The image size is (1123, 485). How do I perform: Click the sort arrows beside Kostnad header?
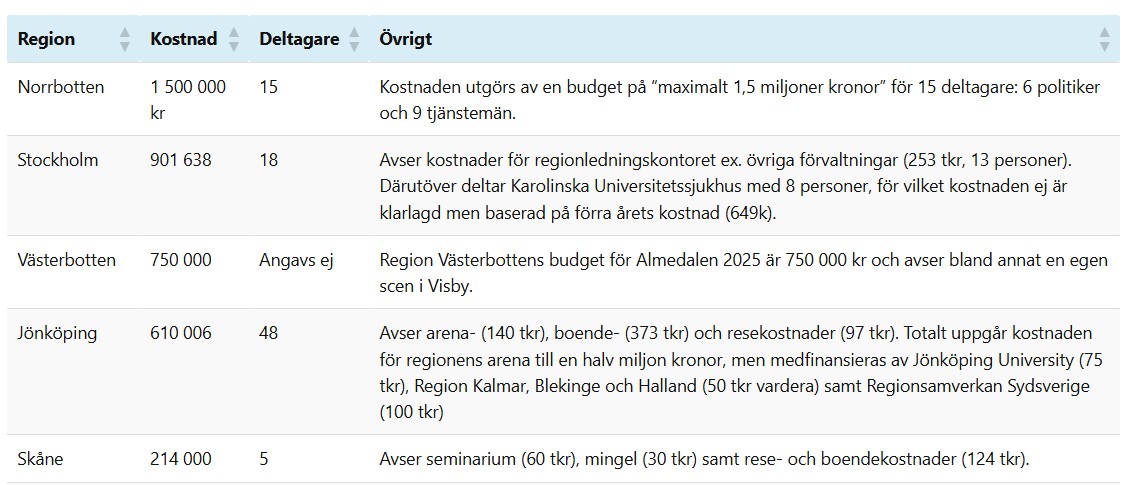(x=234, y=40)
